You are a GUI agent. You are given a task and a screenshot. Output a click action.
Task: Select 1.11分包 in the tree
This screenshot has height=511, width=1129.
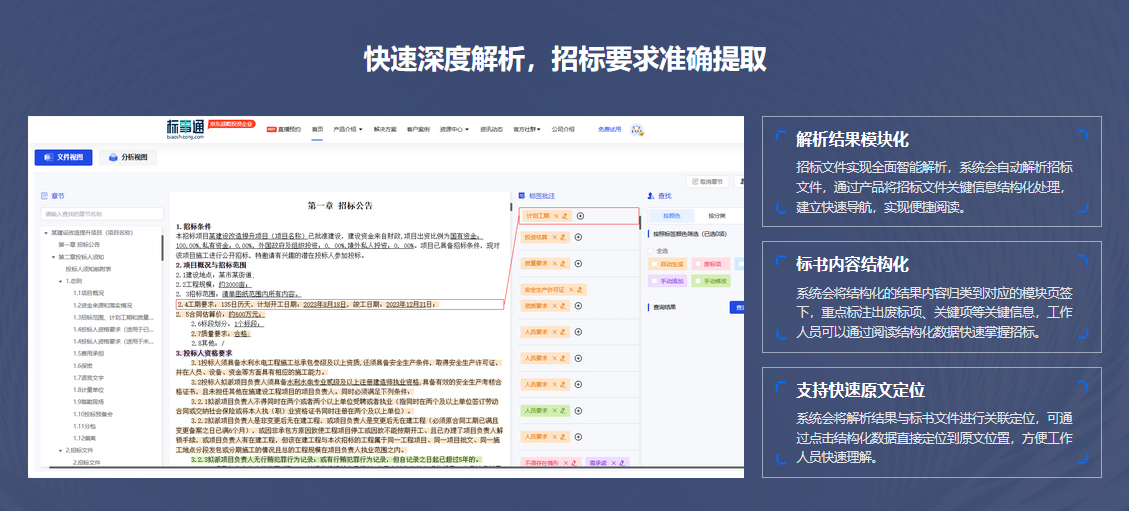tap(84, 426)
